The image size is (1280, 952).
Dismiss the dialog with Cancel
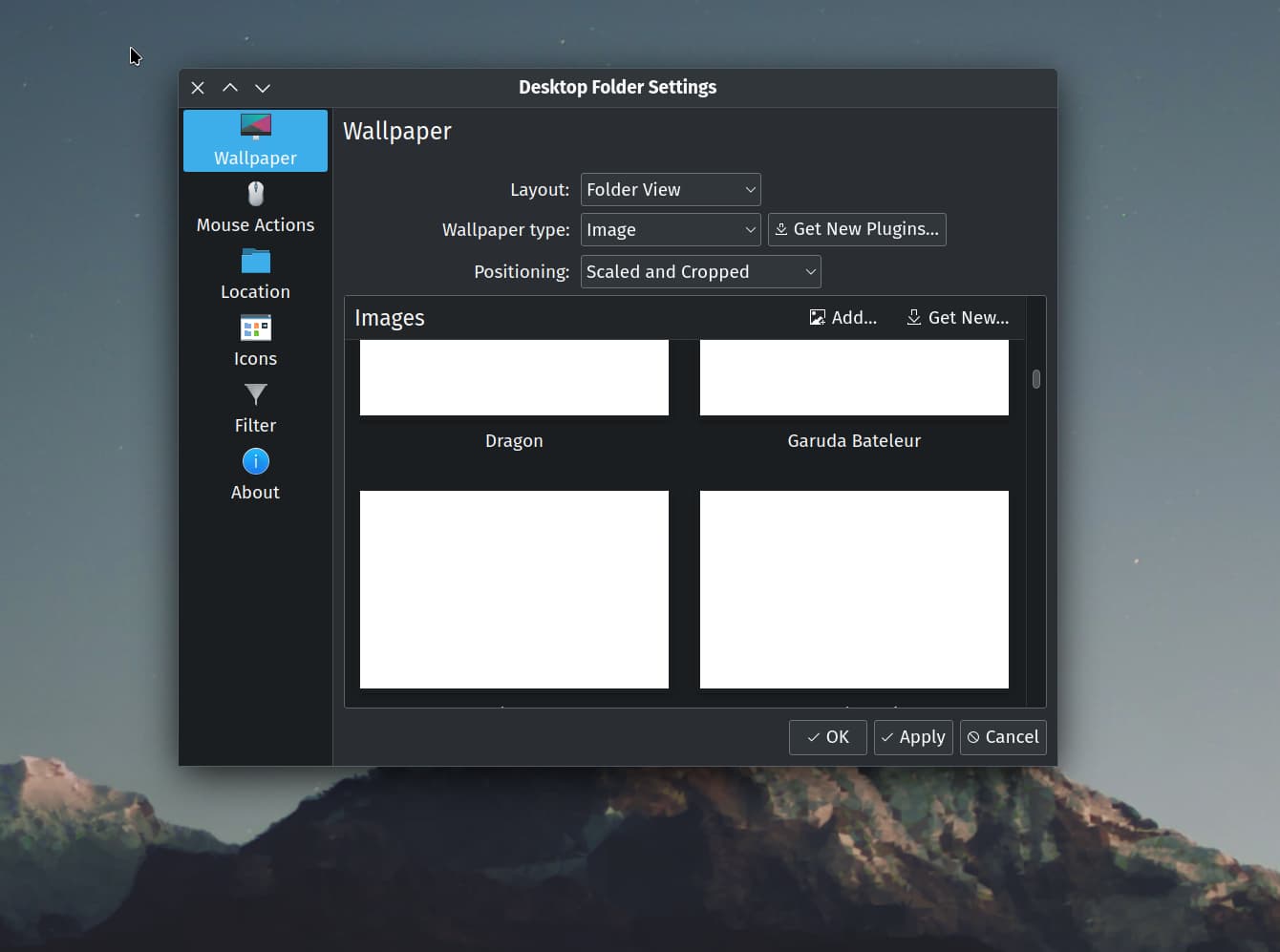[1002, 737]
